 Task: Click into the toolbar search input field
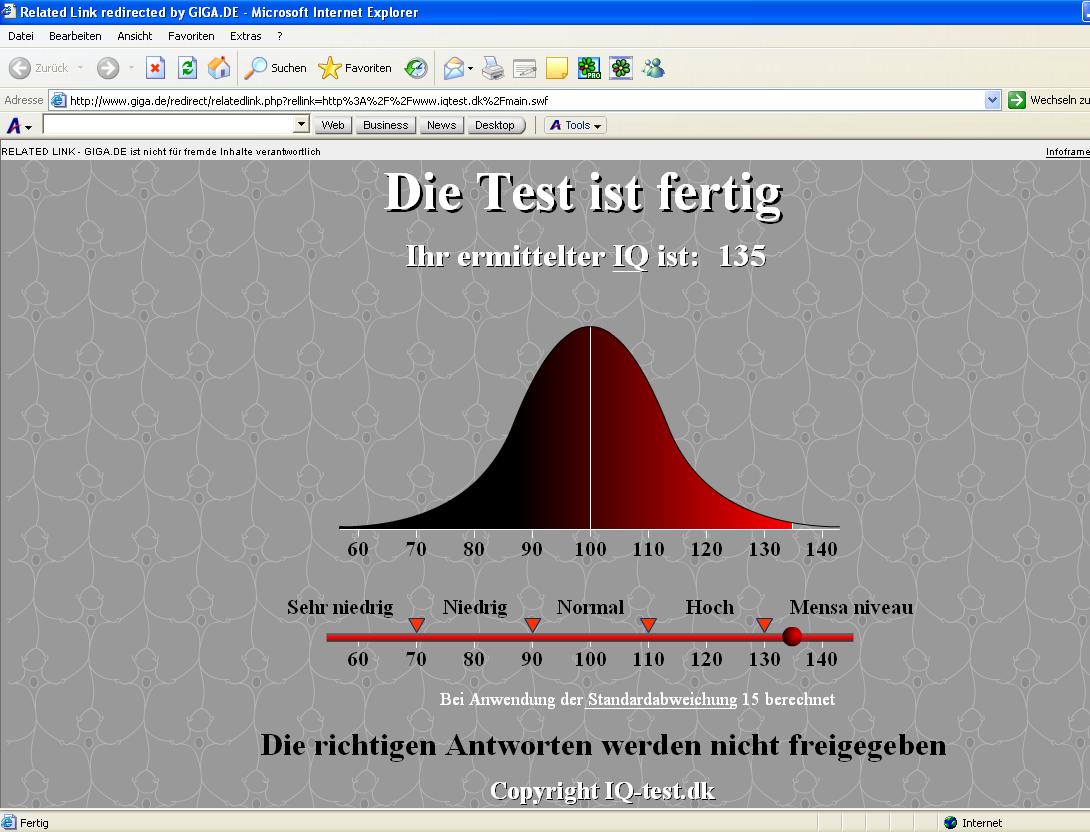tap(169, 124)
